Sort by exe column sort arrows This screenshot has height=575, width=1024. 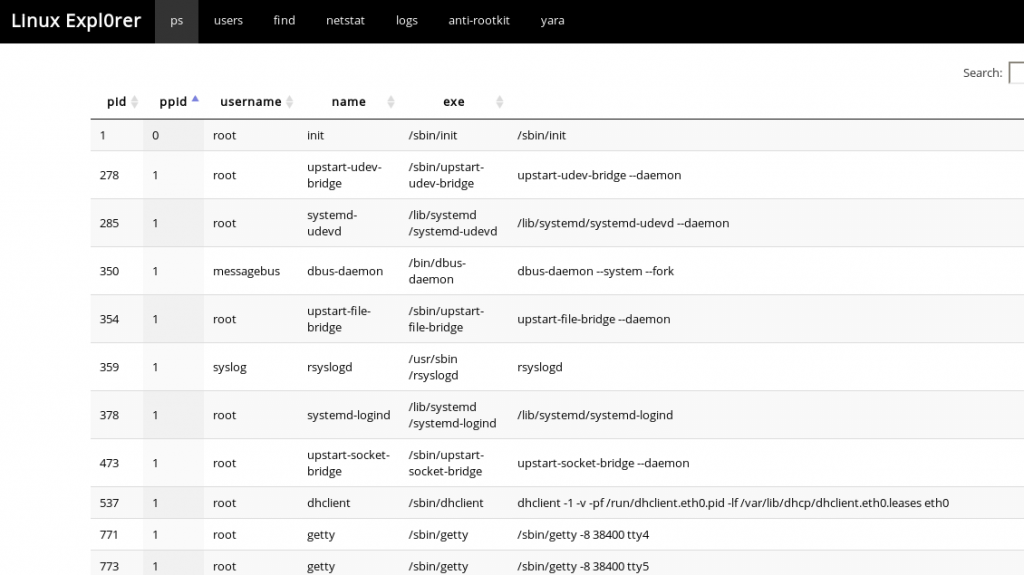pyautogui.click(x=499, y=102)
